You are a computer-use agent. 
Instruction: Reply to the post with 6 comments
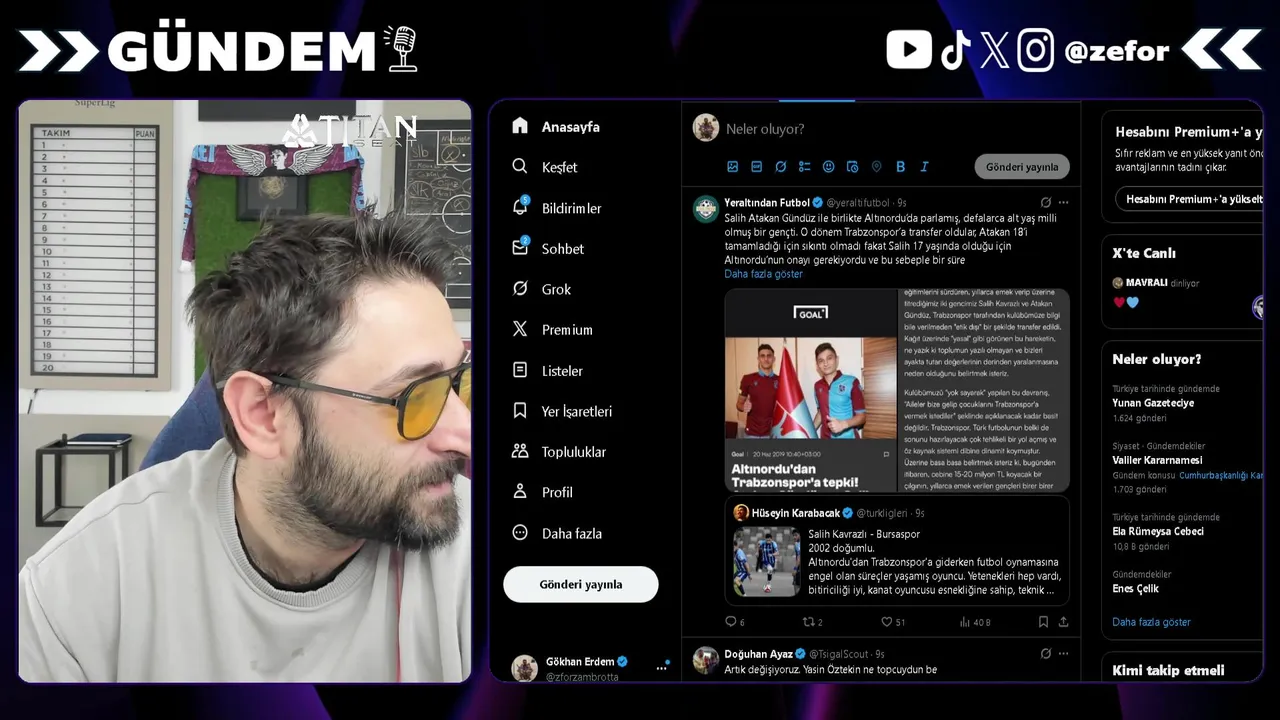click(x=735, y=622)
